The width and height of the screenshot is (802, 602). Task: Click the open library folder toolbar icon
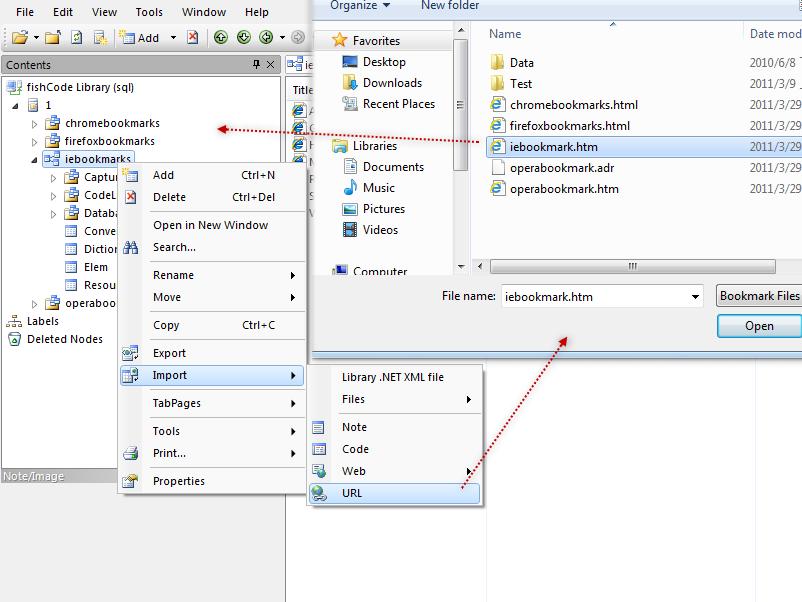(19, 37)
